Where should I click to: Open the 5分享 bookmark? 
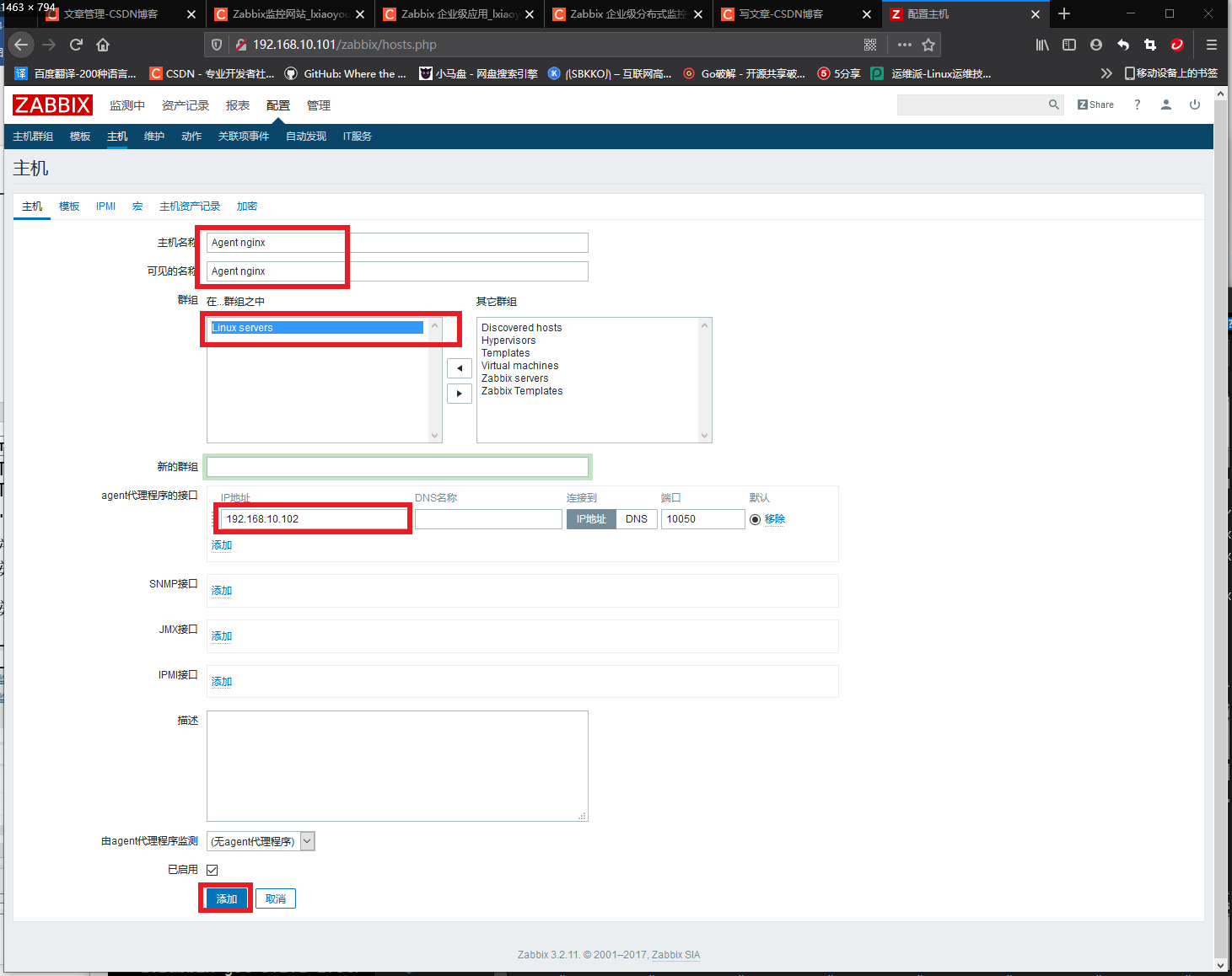coord(839,73)
